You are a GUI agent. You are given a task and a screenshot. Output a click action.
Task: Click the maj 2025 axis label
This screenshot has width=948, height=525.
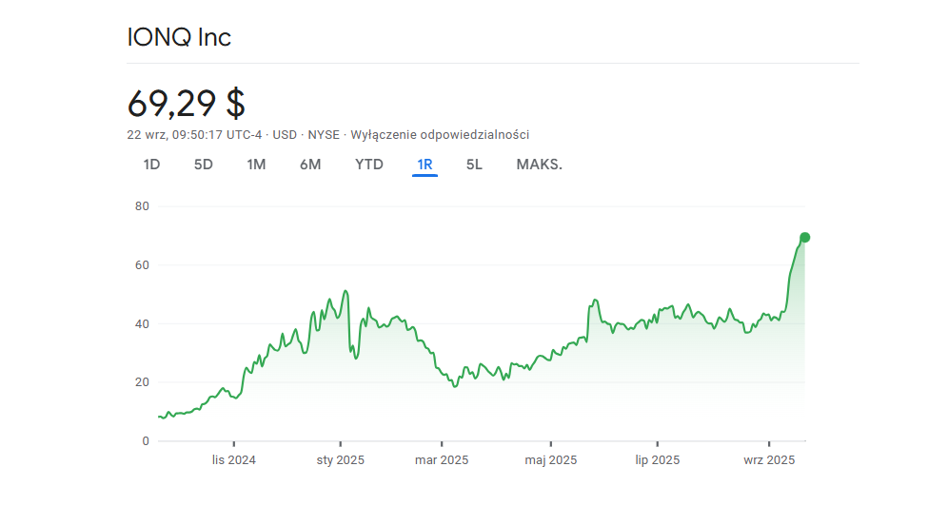tap(551, 460)
